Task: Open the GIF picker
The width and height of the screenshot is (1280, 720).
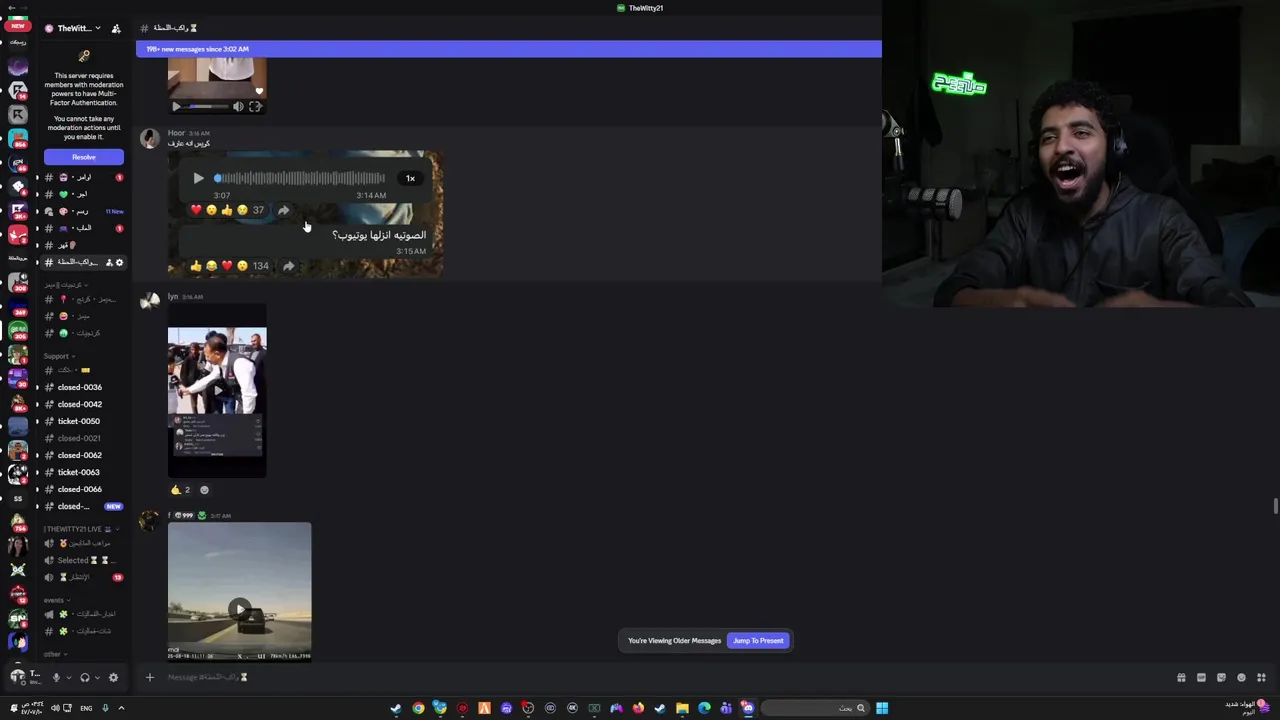Action: pyautogui.click(x=1201, y=677)
